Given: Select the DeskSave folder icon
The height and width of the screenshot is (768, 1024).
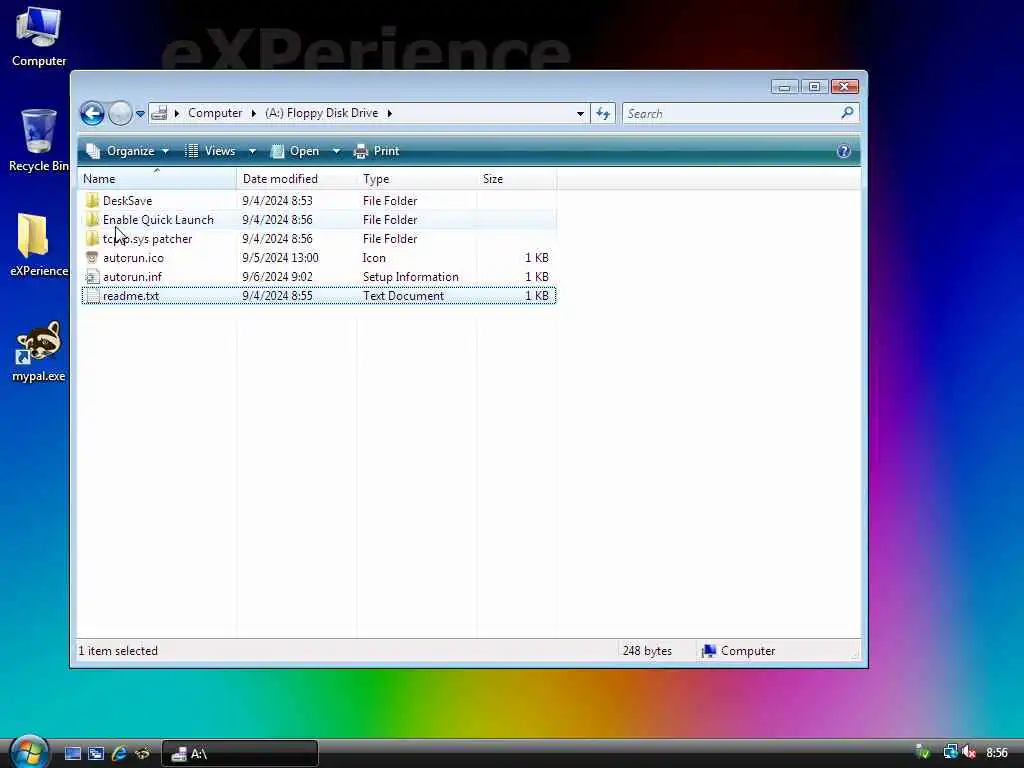Looking at the screenshot, I should 92,200.
